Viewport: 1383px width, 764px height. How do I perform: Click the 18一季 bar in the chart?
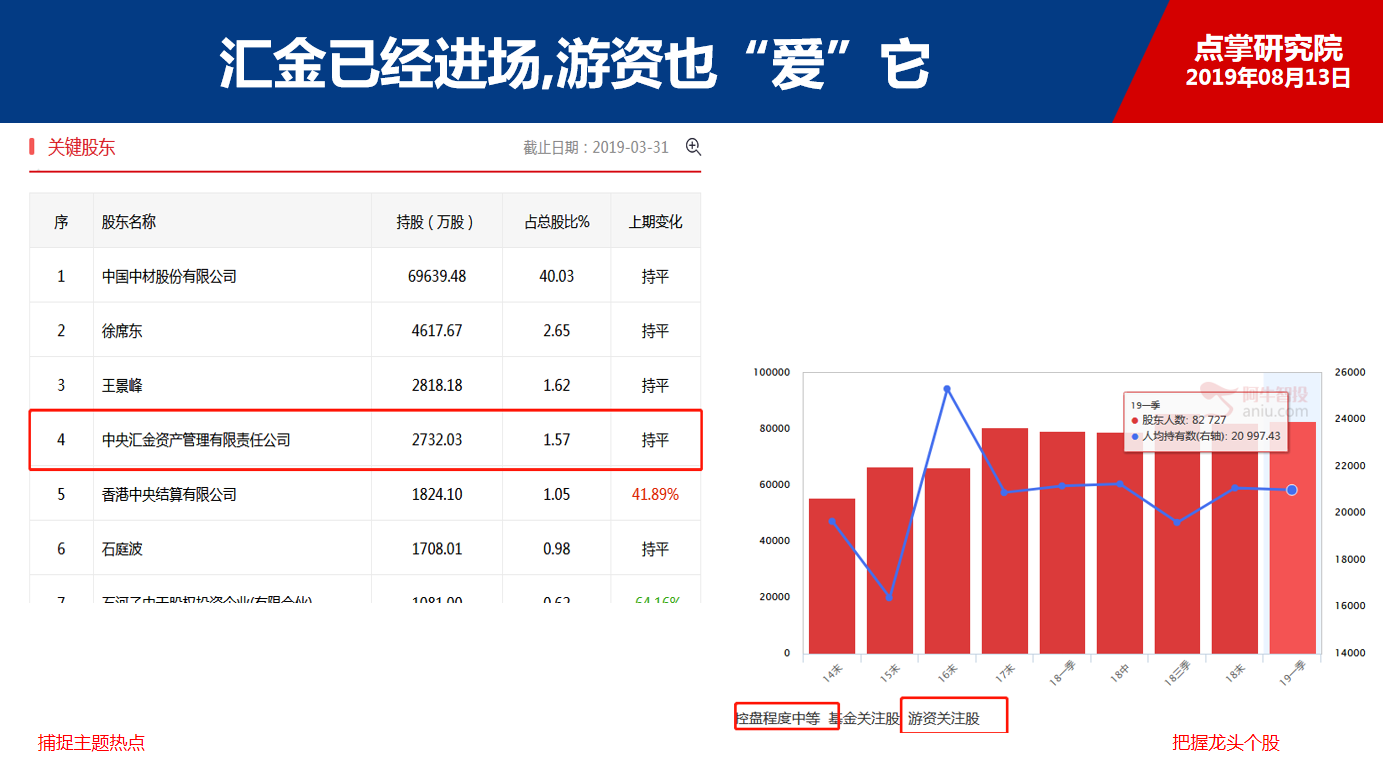pyautogui.click(x=1062, y=542)
